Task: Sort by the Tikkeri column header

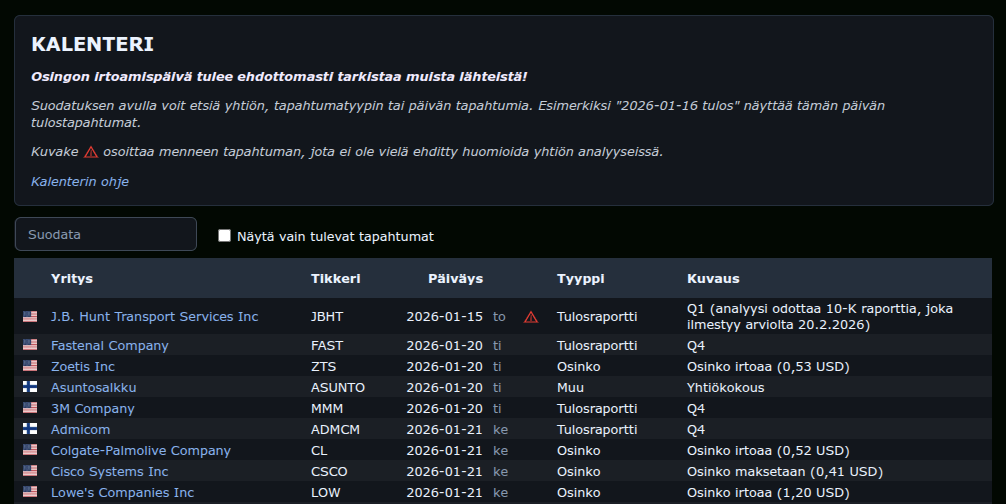Action: (x=335, y=279)
